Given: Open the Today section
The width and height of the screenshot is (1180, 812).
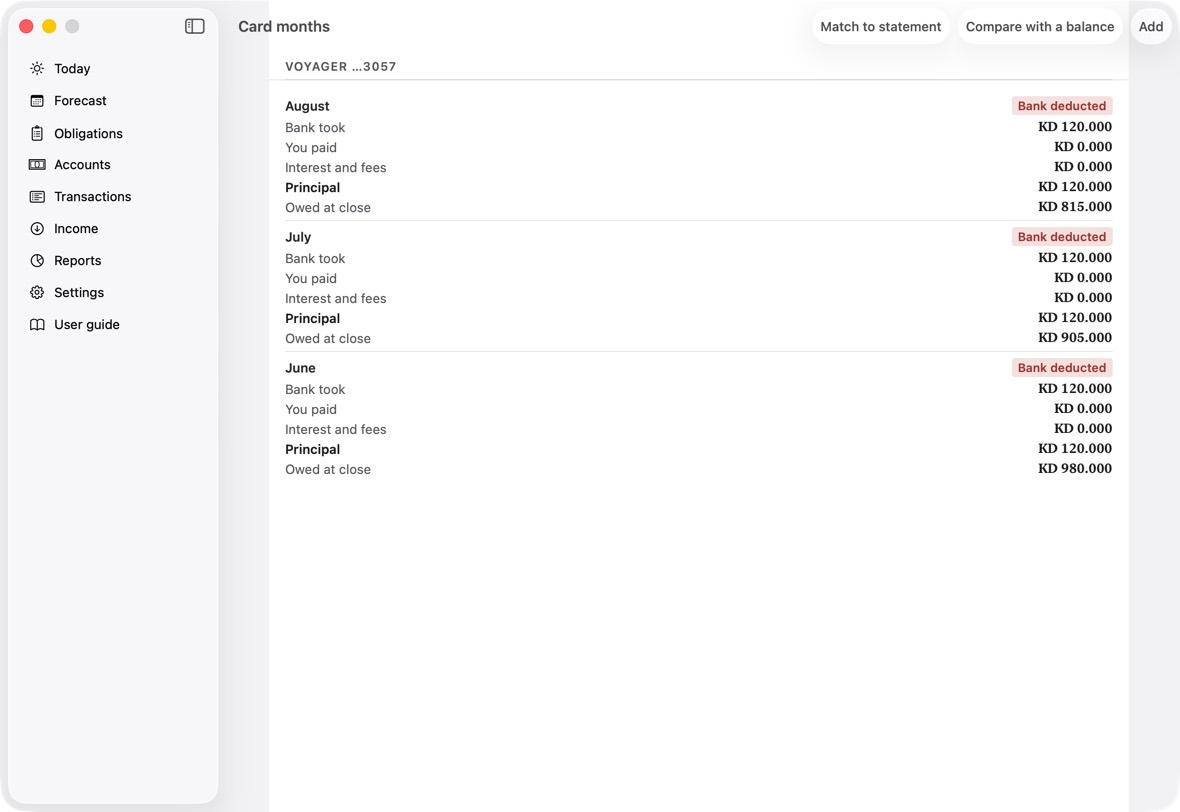Looking at the screenshot, I should (113, 68).
